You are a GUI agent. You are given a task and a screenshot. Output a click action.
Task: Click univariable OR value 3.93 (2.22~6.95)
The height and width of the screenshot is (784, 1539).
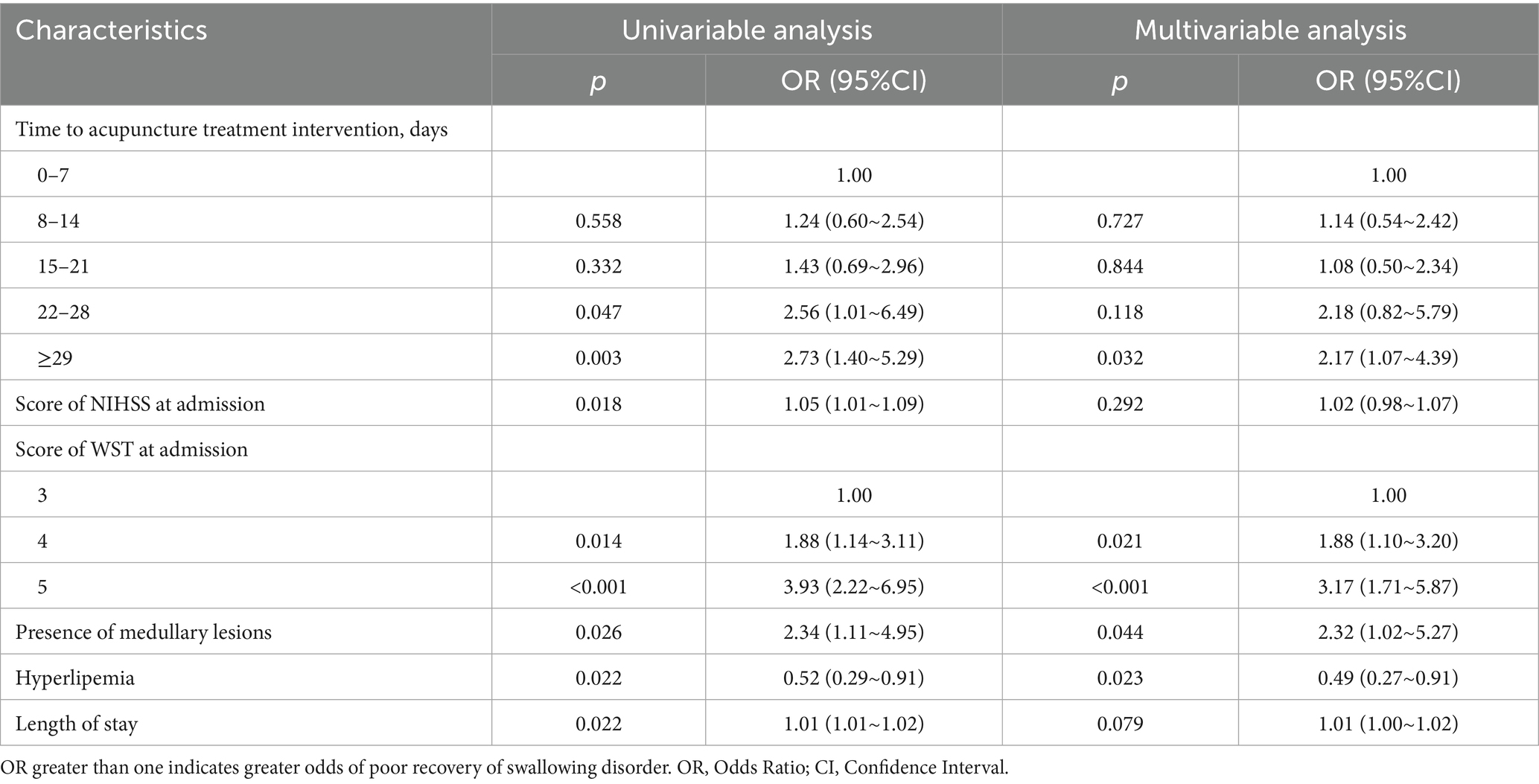pyautogui.click(x=853, y=587)
